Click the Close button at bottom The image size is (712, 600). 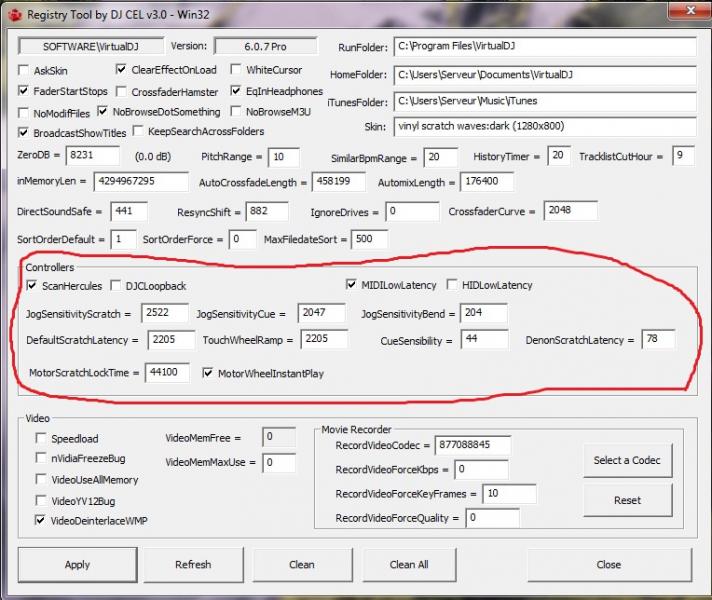[x=609, y=565]
